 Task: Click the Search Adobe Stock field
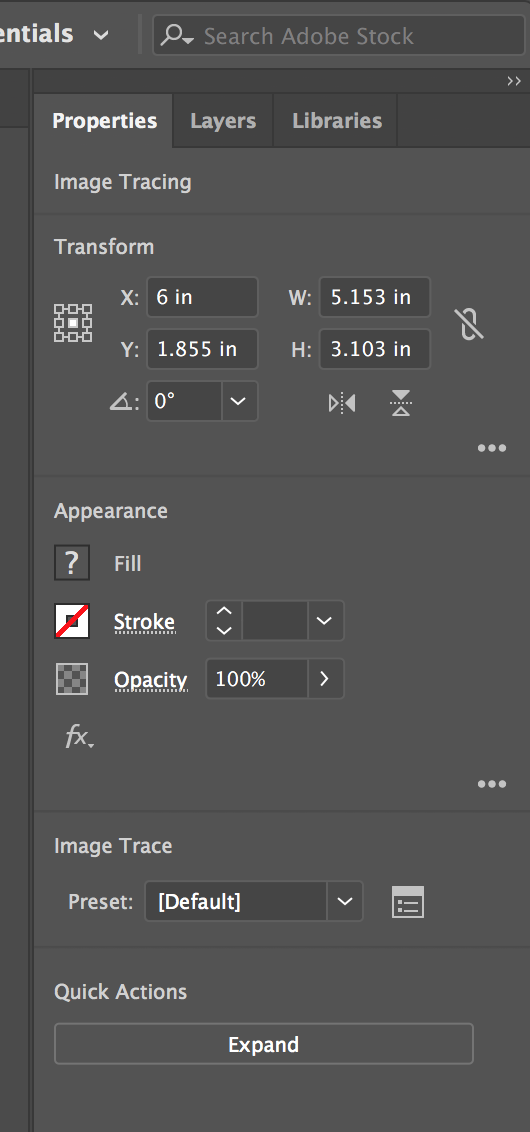pyautogui.click(x=339, y=35)
